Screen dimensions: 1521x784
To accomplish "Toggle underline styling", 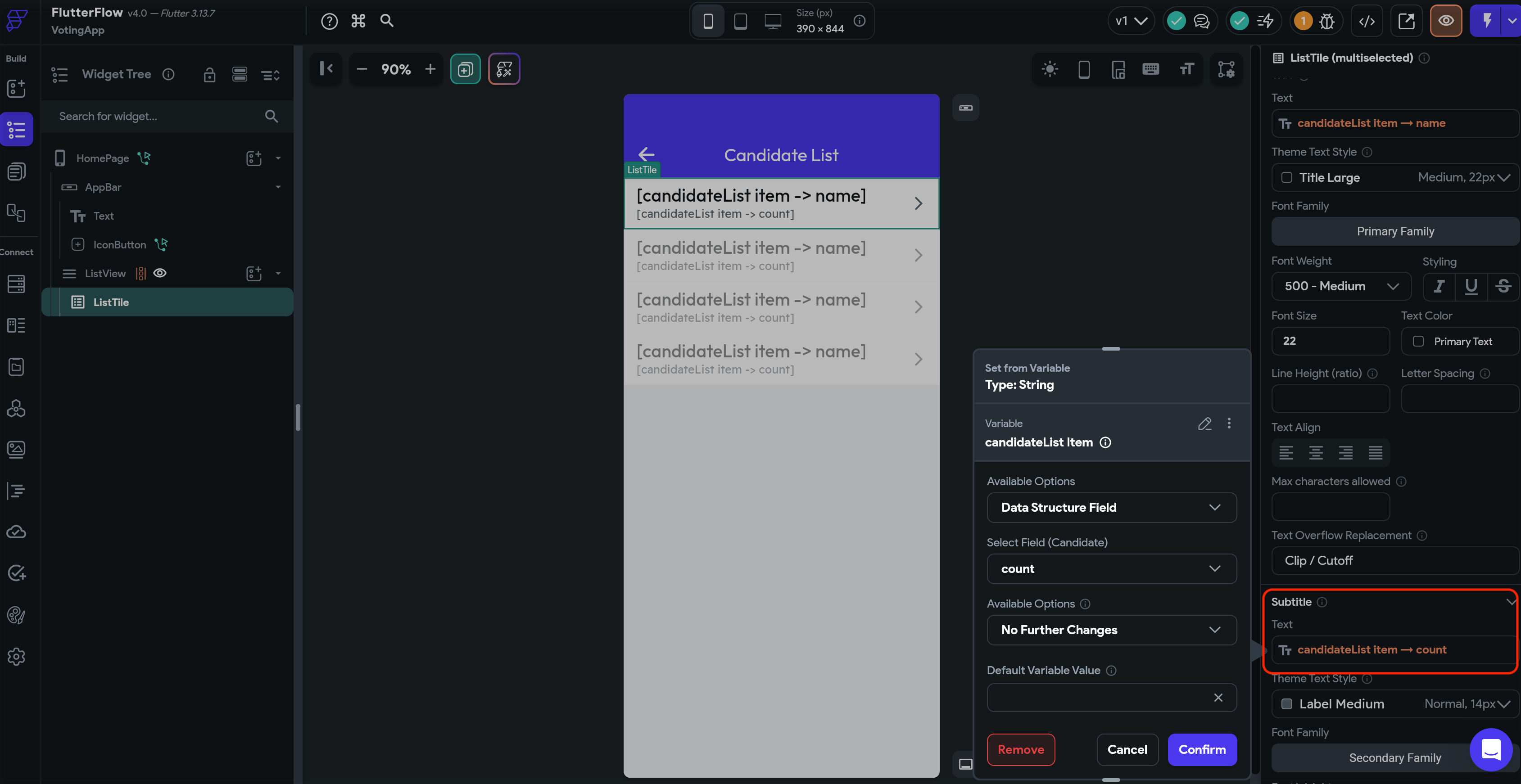I will click(1471, 286).
